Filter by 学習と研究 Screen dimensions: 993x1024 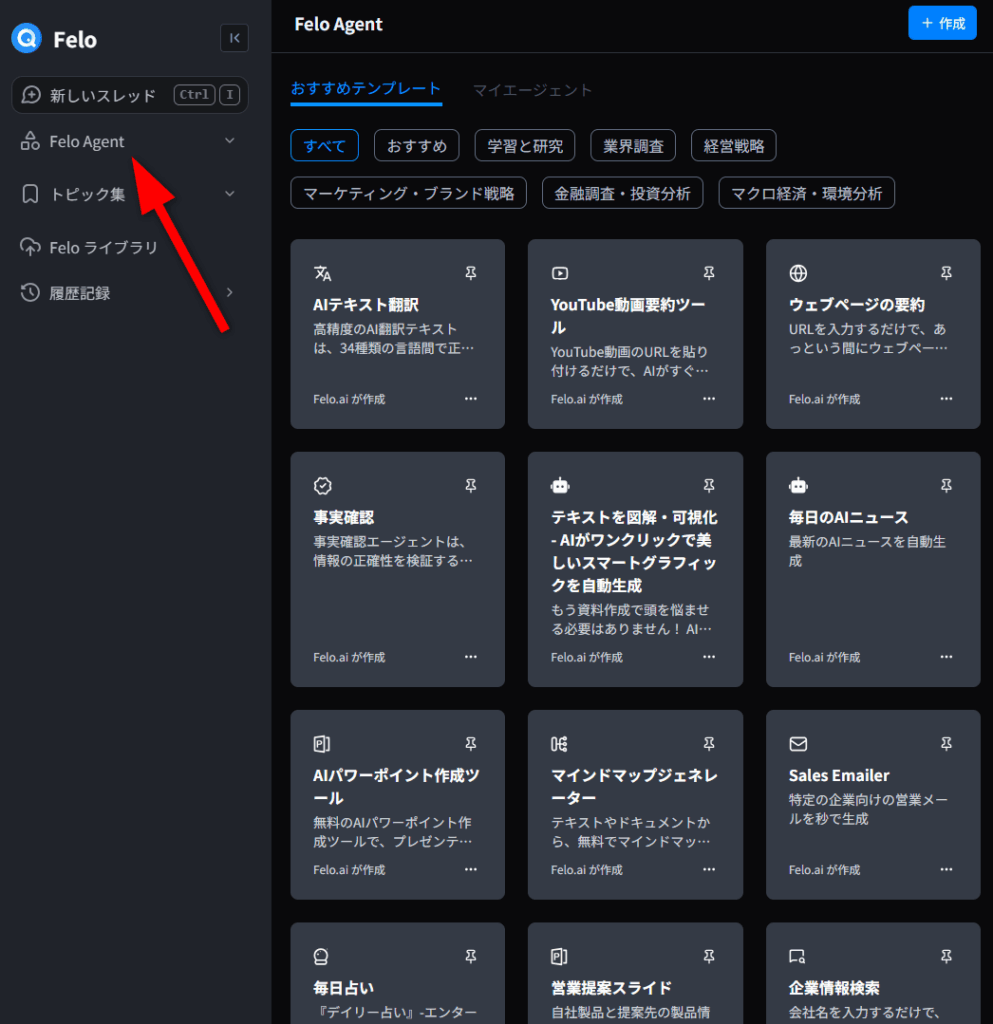point(525,145)
